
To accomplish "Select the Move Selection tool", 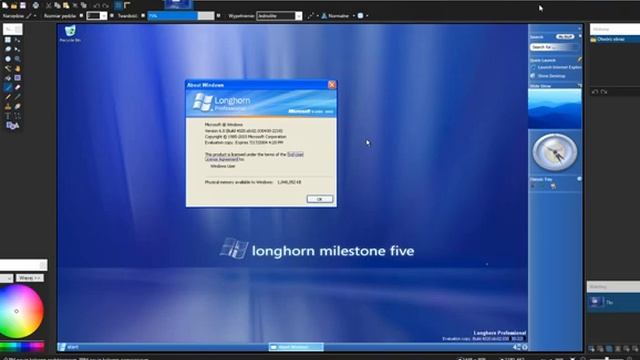I will [x=17, y=49].
